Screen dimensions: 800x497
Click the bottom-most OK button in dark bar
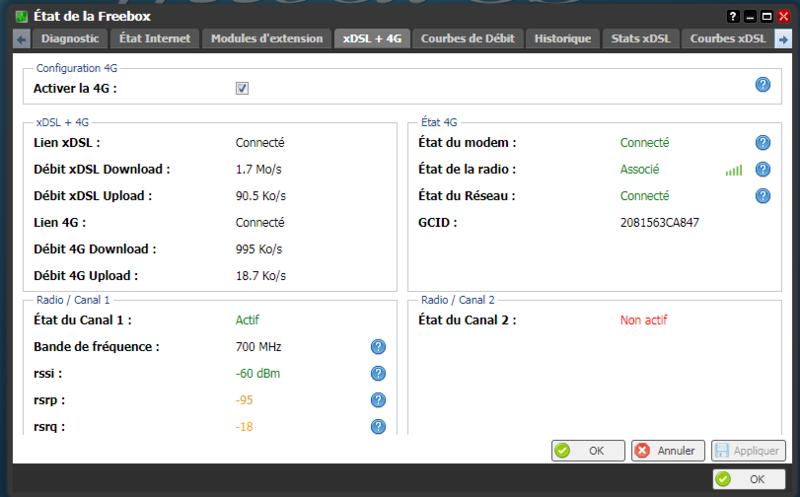[x=748, y=479]
